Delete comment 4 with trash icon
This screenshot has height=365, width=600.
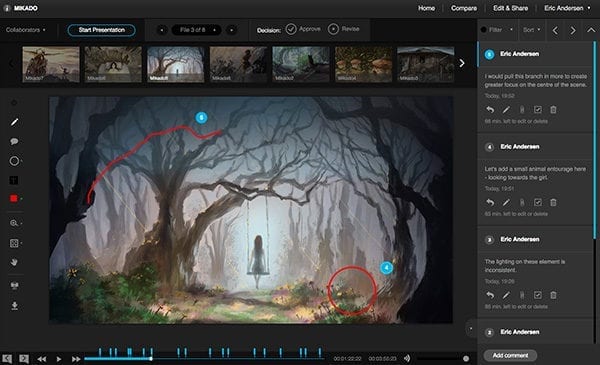point(553,202)
